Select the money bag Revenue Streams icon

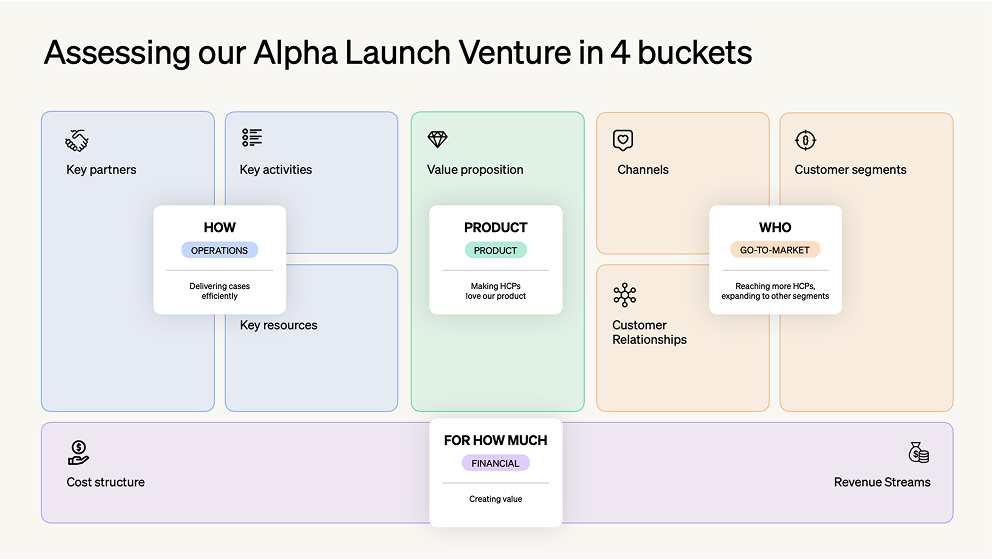[919, 452]
